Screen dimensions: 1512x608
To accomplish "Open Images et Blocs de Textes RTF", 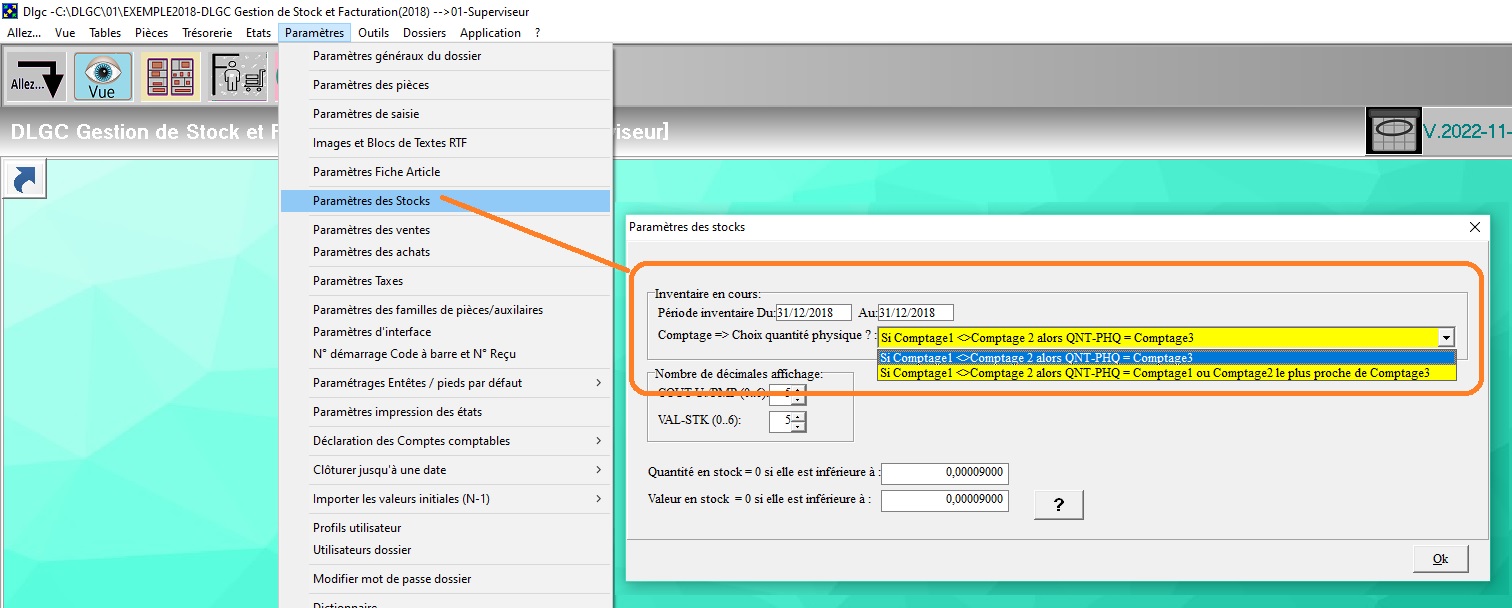I will 445,143.
